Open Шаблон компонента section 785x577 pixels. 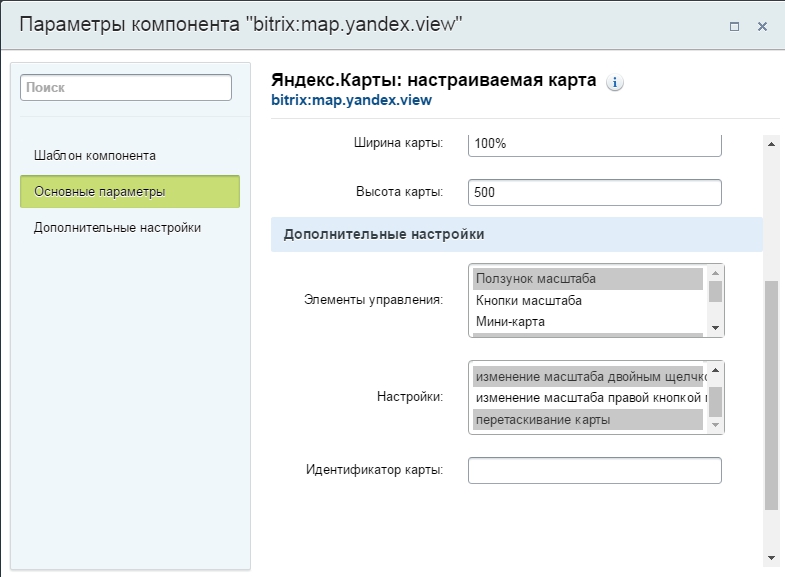[x=95, y=156]
